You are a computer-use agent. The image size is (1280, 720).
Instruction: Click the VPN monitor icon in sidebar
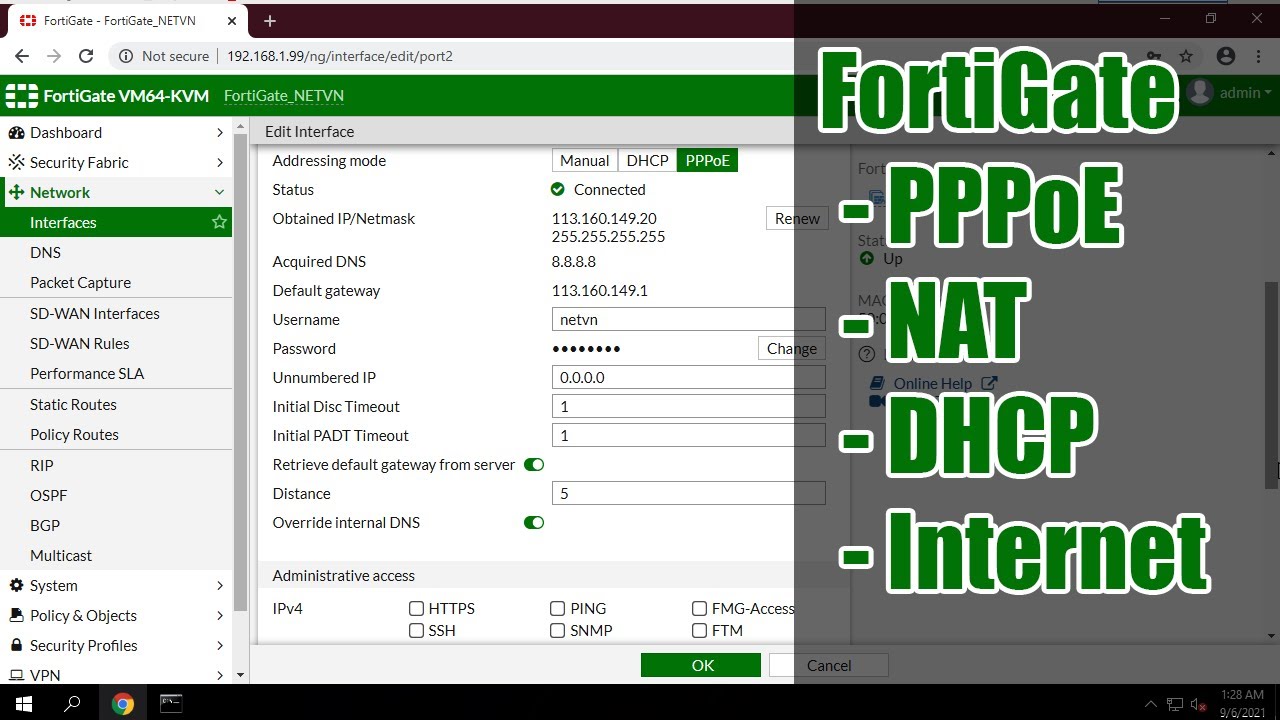click(x=16, y=676)
